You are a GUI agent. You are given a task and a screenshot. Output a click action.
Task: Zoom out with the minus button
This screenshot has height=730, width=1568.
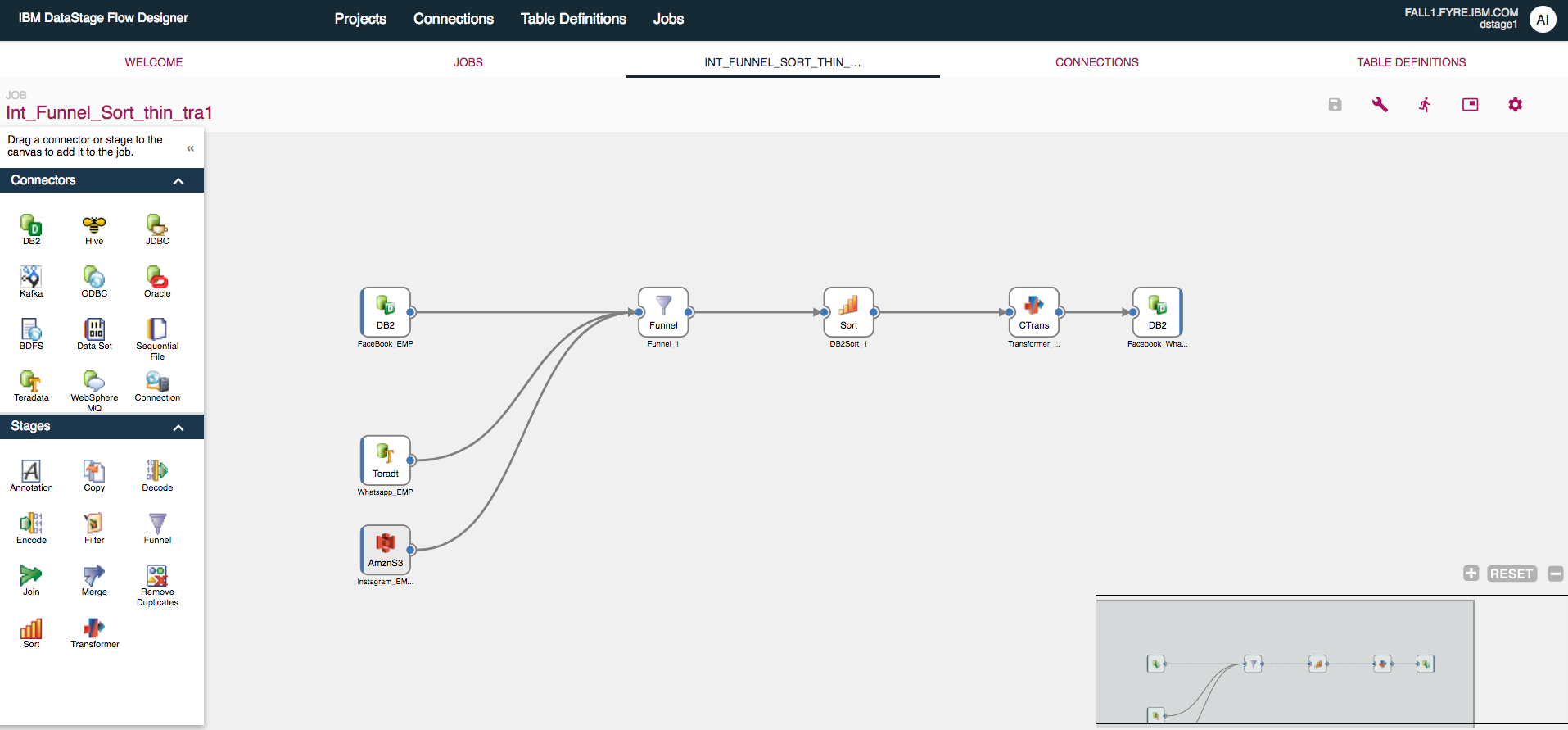(1556, 574)
